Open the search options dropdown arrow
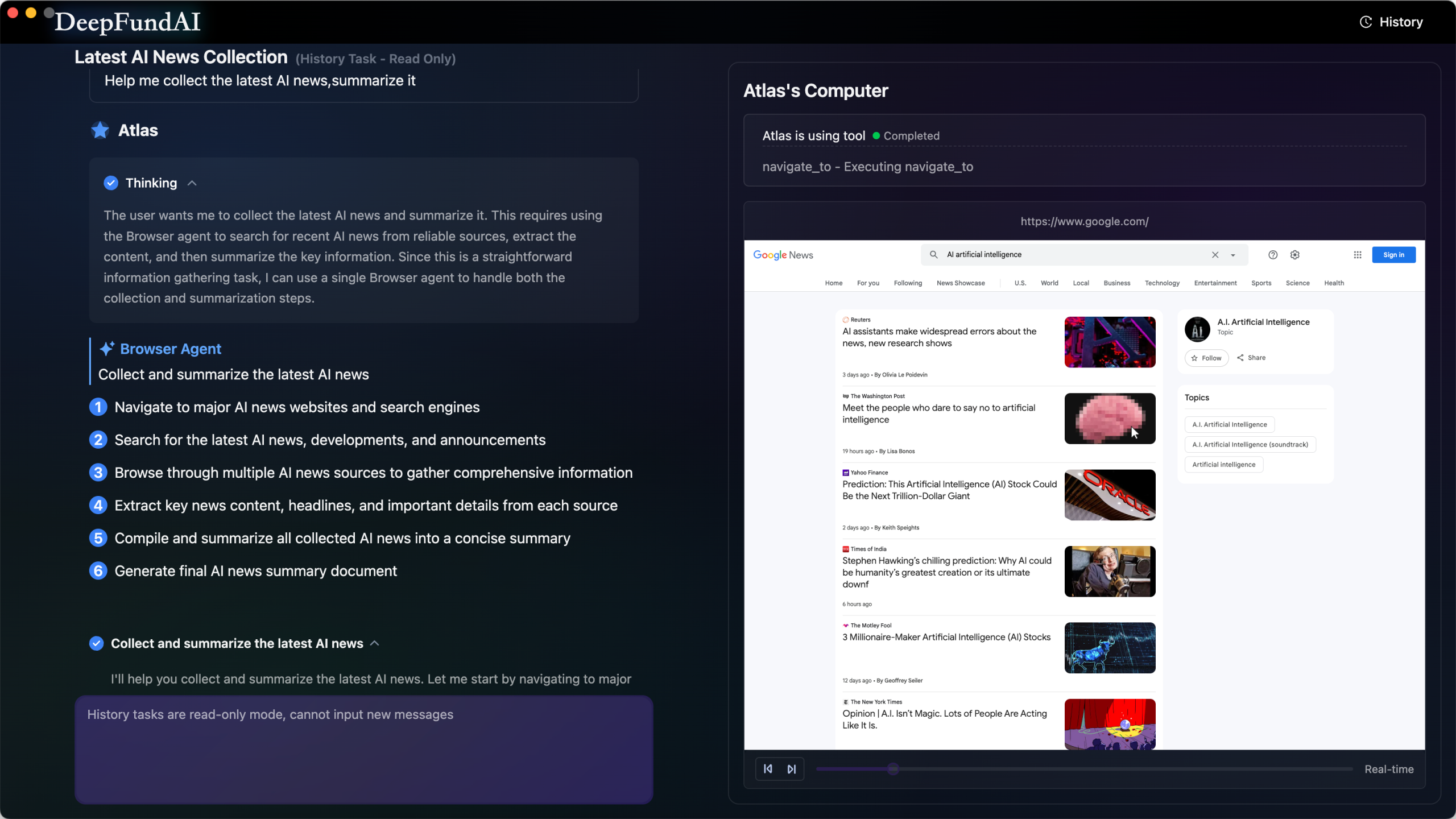 [x=1233, y=255]
